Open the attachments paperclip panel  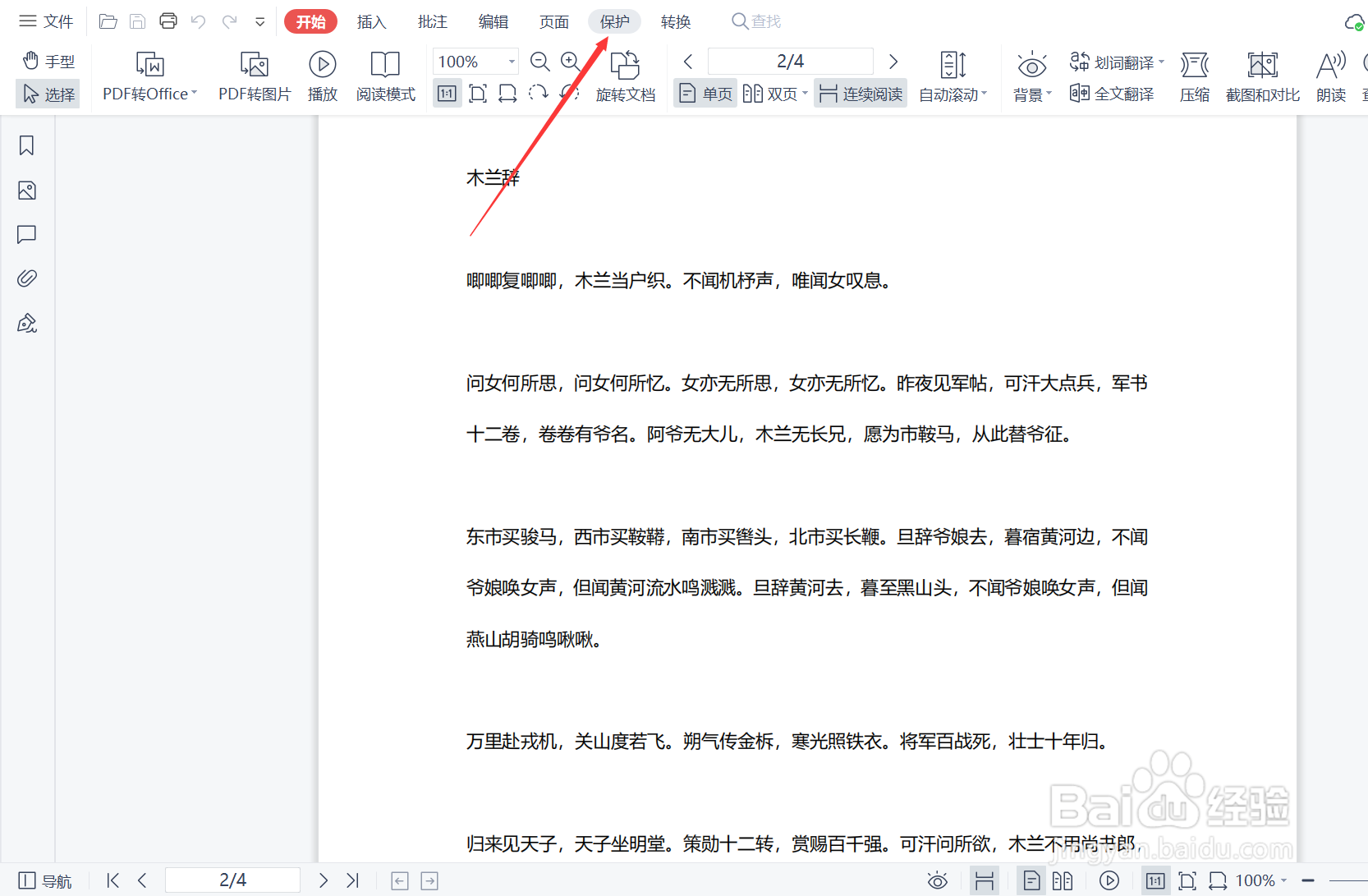coord(27,278)
